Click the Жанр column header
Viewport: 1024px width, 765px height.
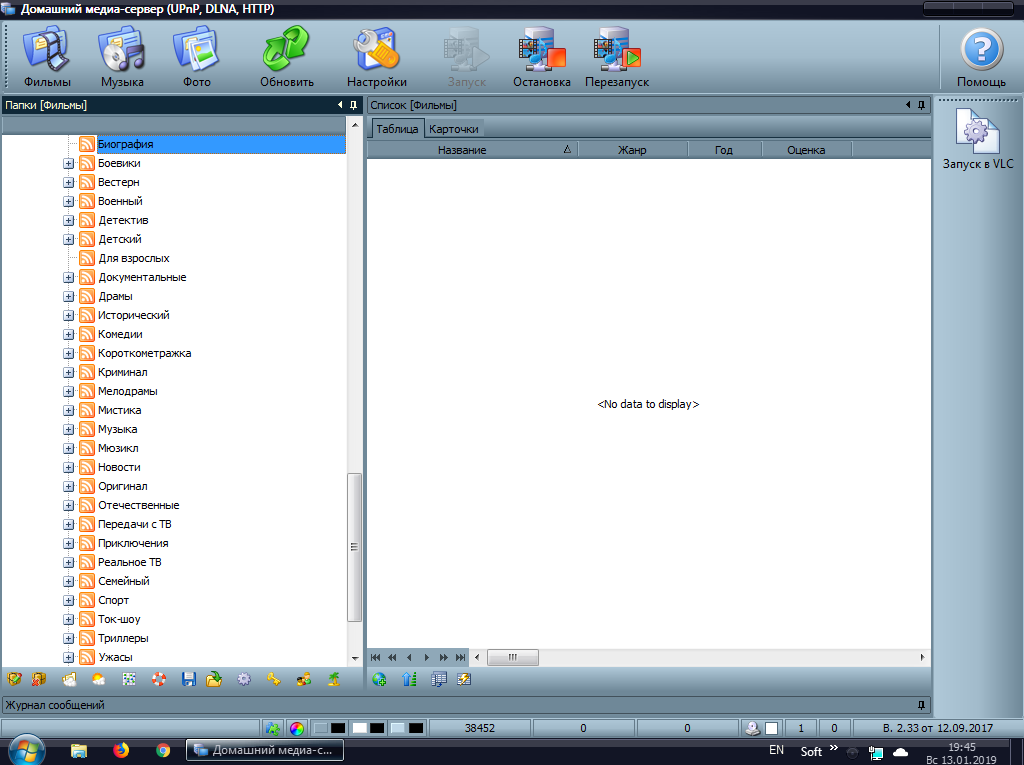pos(632,150)
